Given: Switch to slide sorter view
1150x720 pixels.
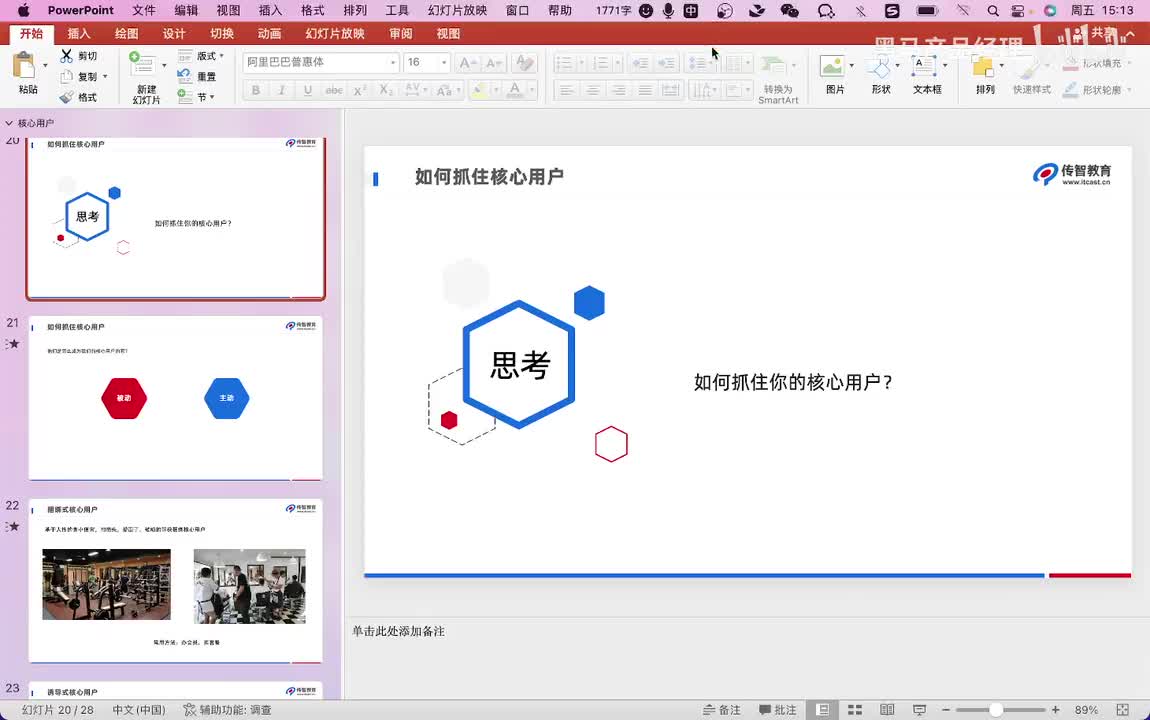Looking at the screenshot, I should tap(854, 710).
